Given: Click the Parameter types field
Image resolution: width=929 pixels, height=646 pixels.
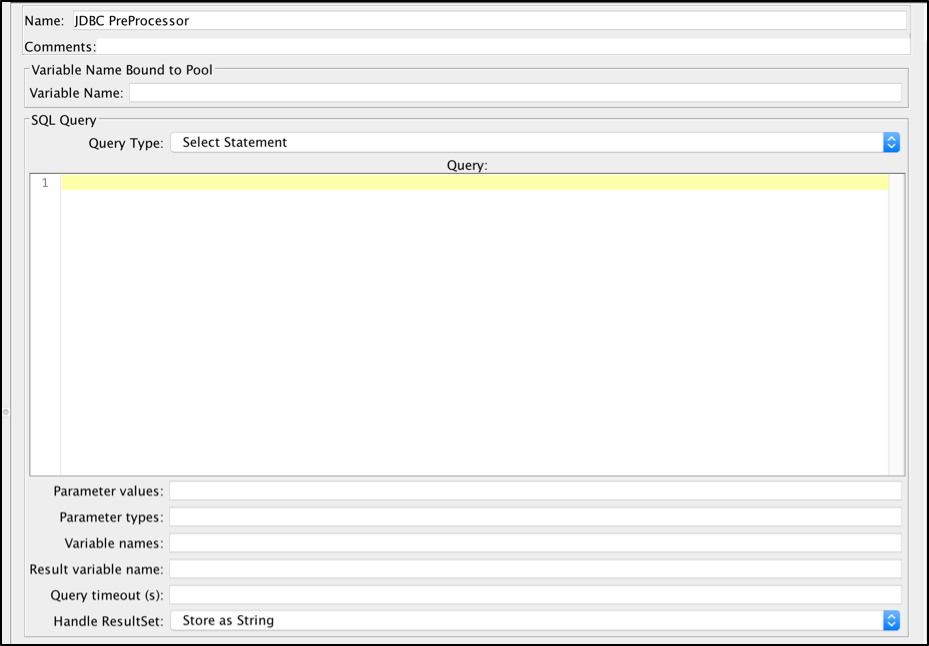Looking at the screenshot, I should click(x=536, y=517).
